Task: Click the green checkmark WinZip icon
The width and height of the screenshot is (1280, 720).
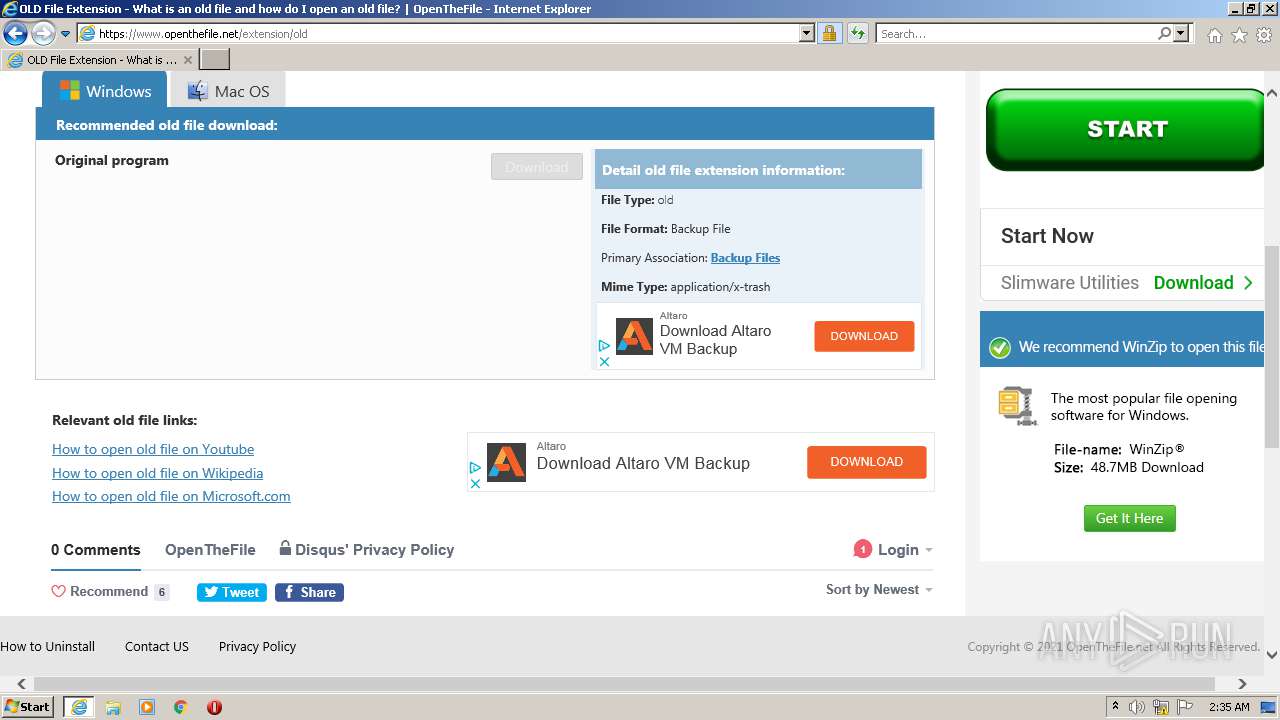Action: click(999, 348)
